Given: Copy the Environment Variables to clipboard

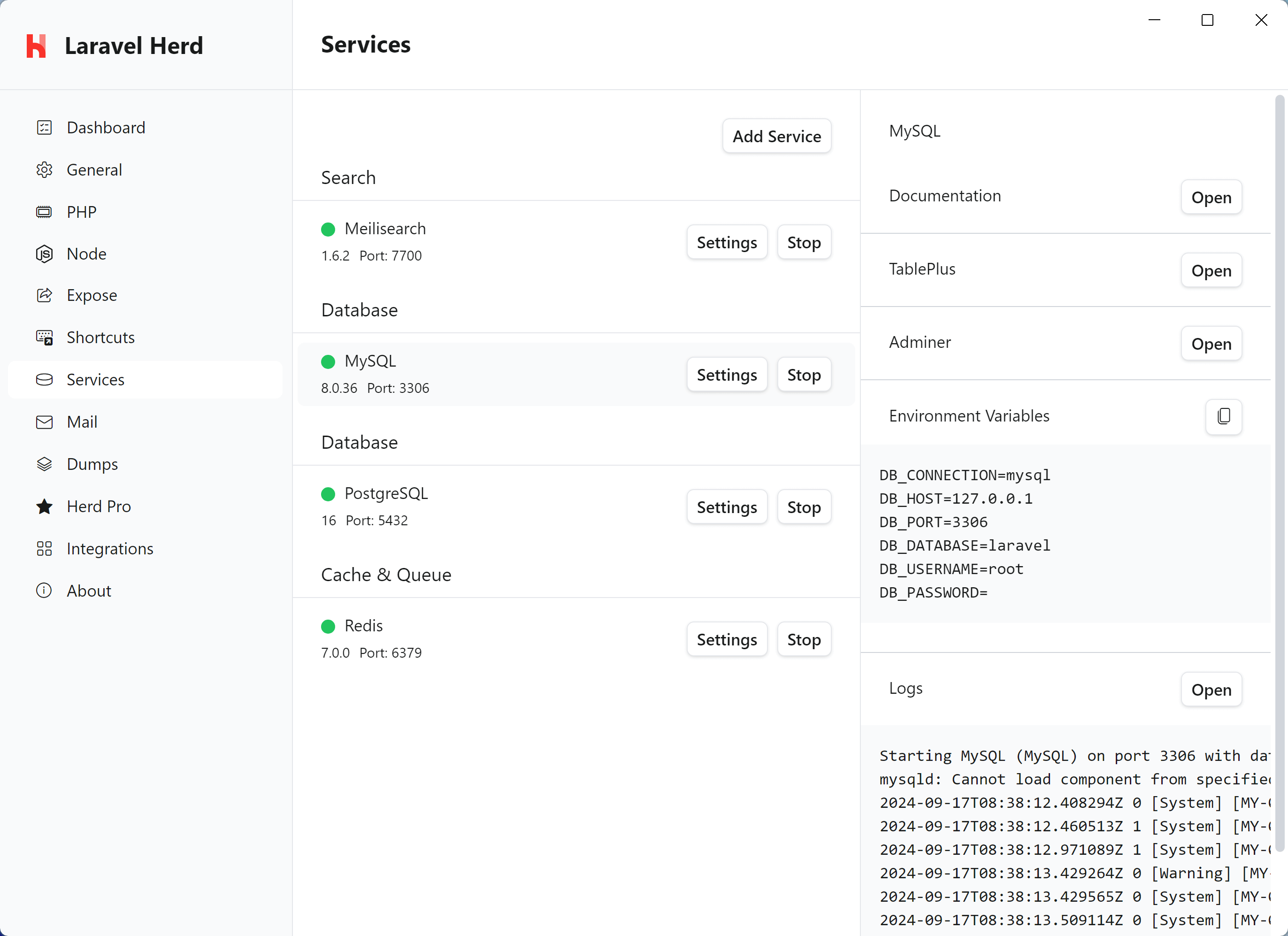Looking at the screenshot, I should tap(1223, 416).
